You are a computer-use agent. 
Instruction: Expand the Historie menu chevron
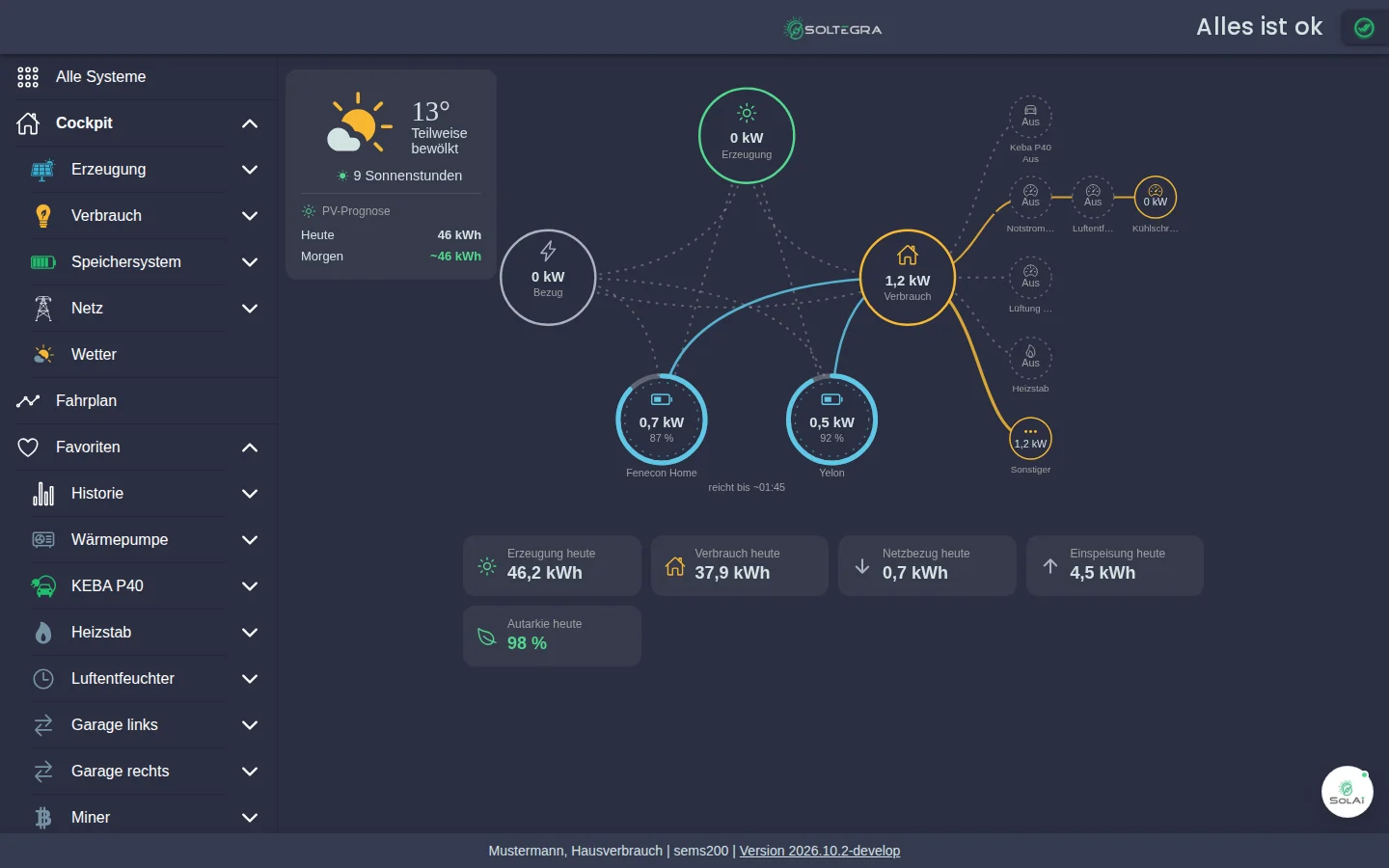[x=250, y=494]
